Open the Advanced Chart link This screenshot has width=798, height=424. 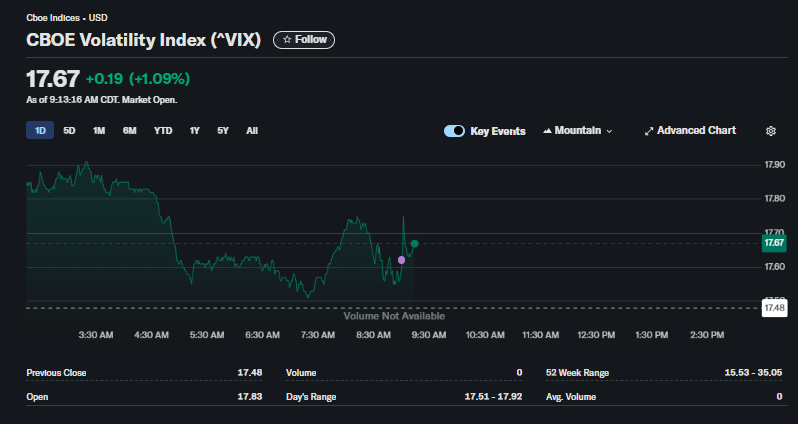click(690, 131)
